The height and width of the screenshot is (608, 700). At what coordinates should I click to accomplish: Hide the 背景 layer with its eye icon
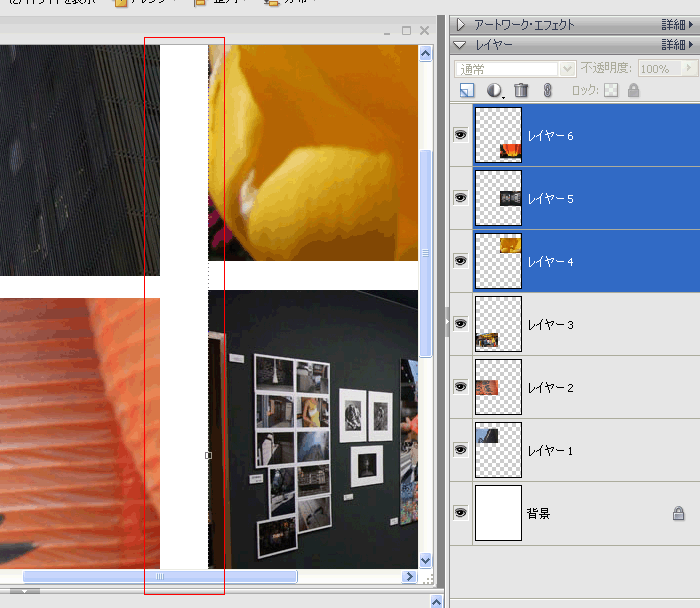tap(461, 512)
